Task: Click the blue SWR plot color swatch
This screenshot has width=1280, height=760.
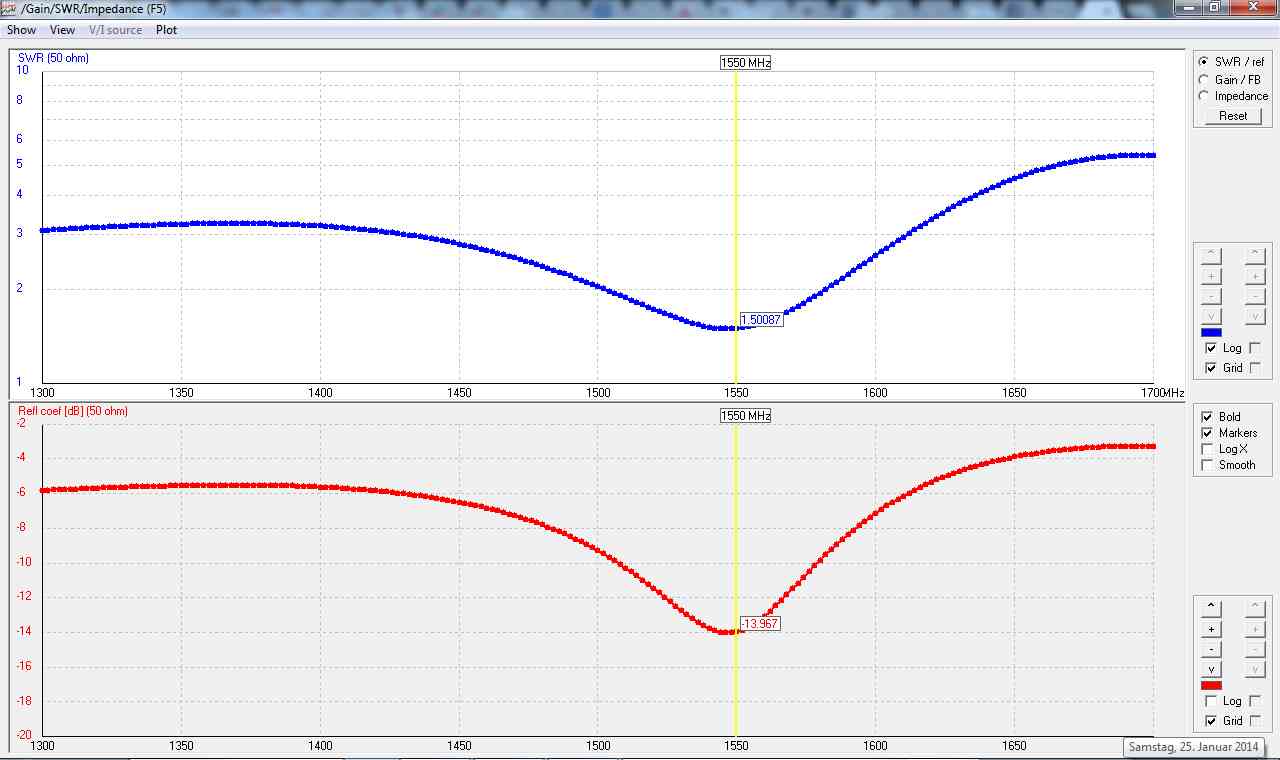Action: (x=1211, y=333)
